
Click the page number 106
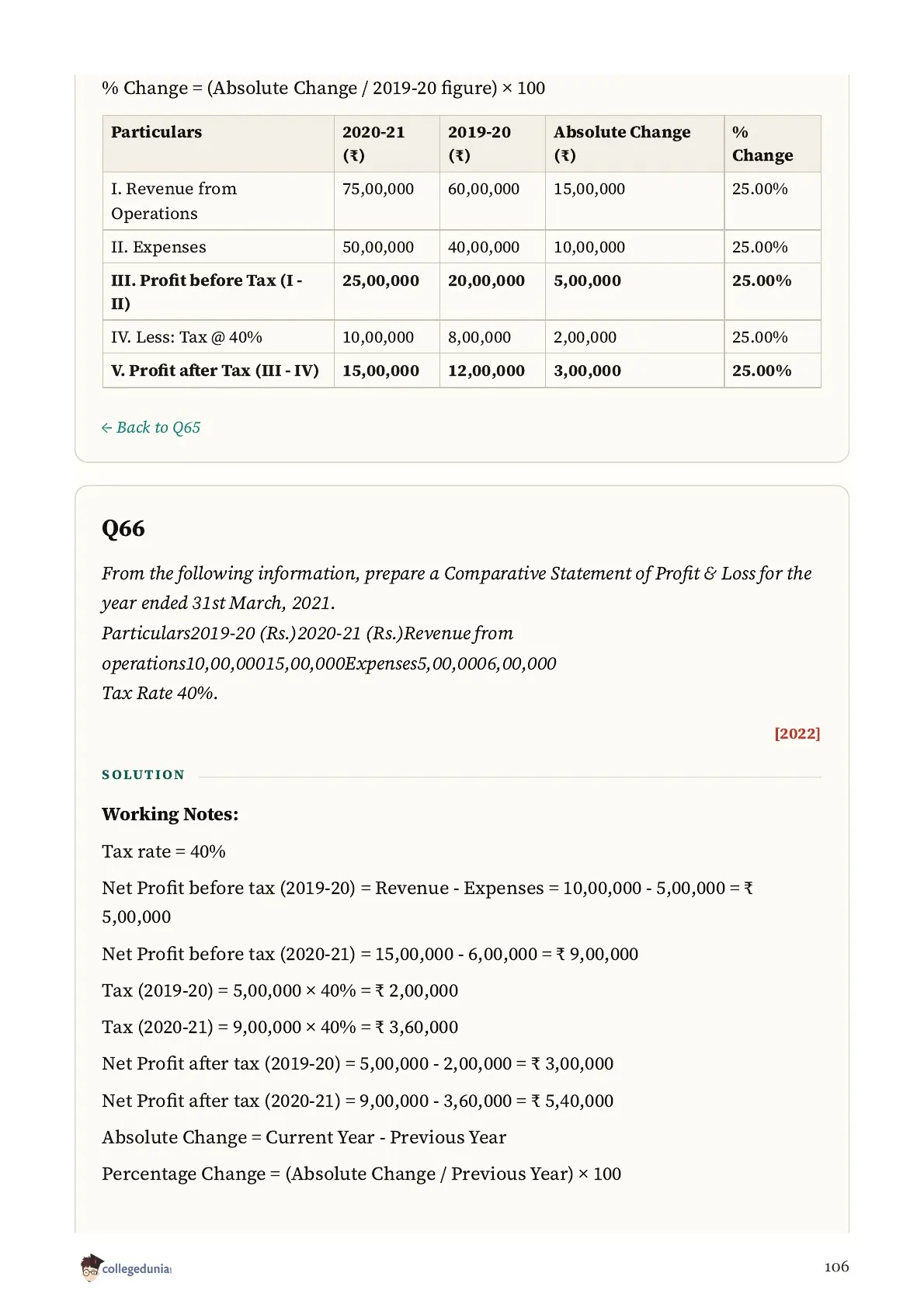836,1267
